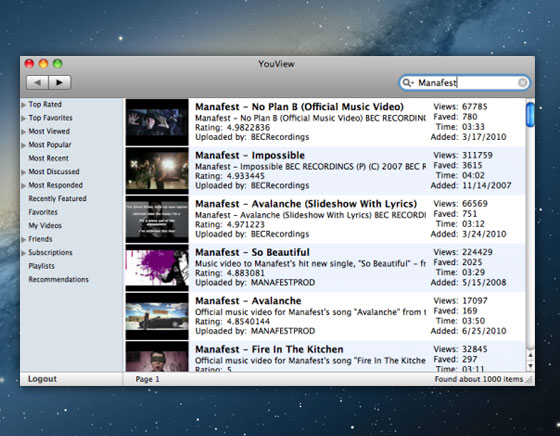Open No Plan B video thumbnail
560x436 pixels.
pos(157,122)
